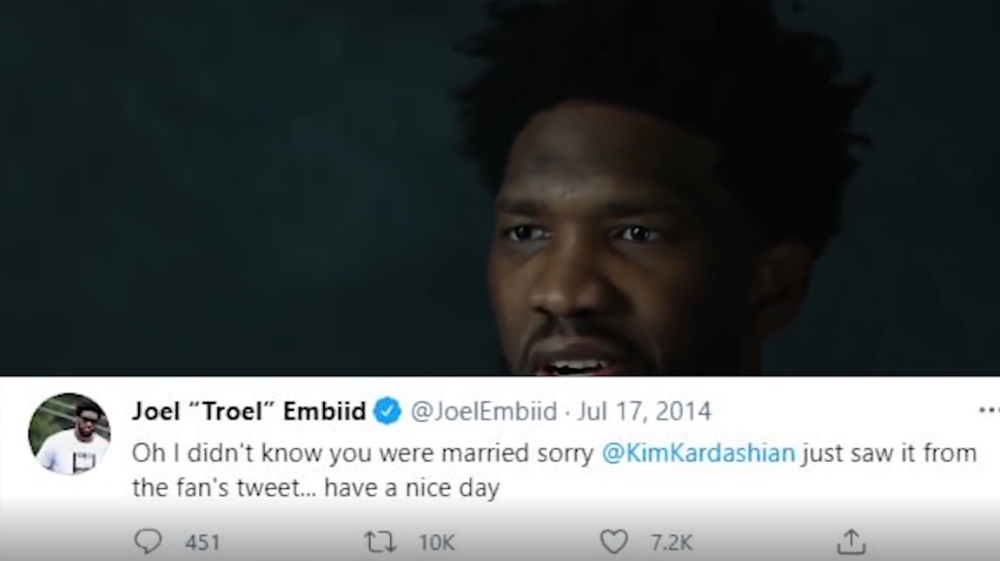This screenshot has height=561, width=1000.
Task: Click the "Oh I didn't know" tweet text
Action: click(x=219, y=453)
